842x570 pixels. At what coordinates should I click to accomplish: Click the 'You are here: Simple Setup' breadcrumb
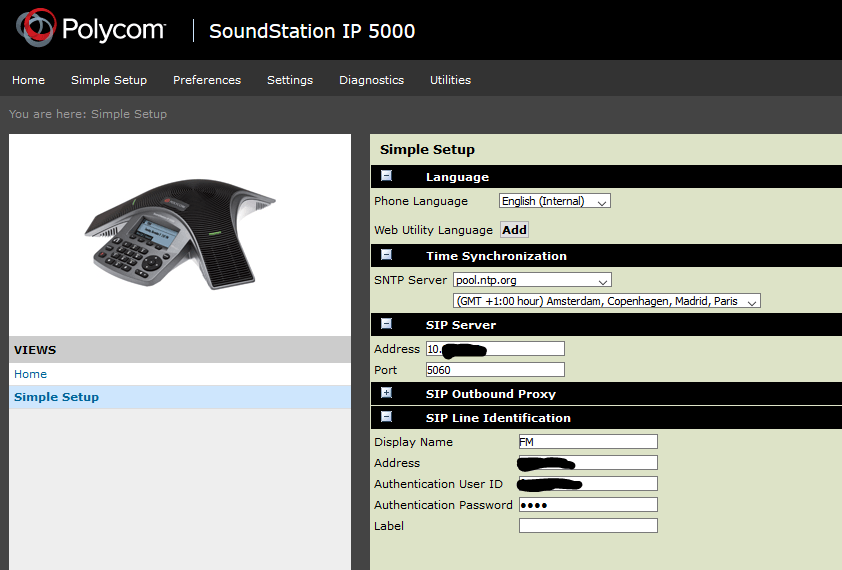(x=88, y=114)
